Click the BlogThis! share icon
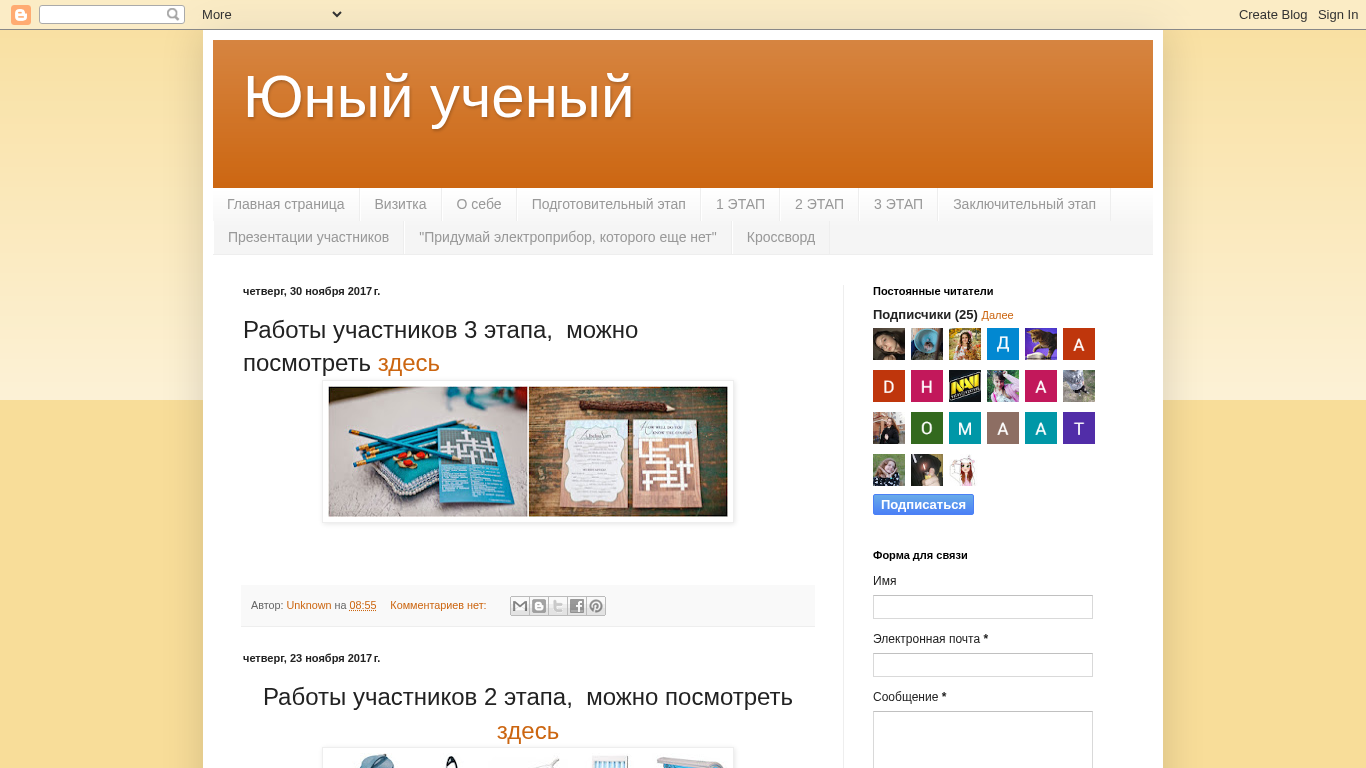Viewport: 1366px width, 768px height. point(539,606)
